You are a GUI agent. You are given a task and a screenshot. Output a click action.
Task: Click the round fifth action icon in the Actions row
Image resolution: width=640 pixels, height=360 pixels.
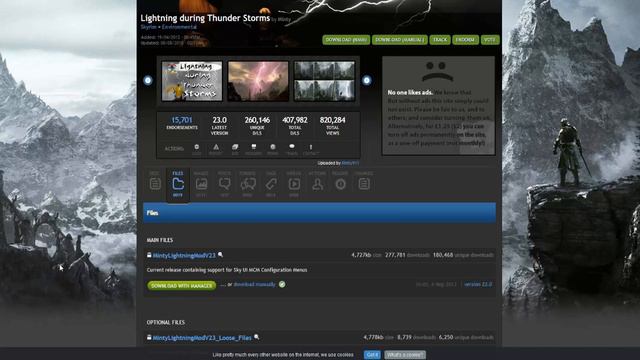click(x=273, y=147)
